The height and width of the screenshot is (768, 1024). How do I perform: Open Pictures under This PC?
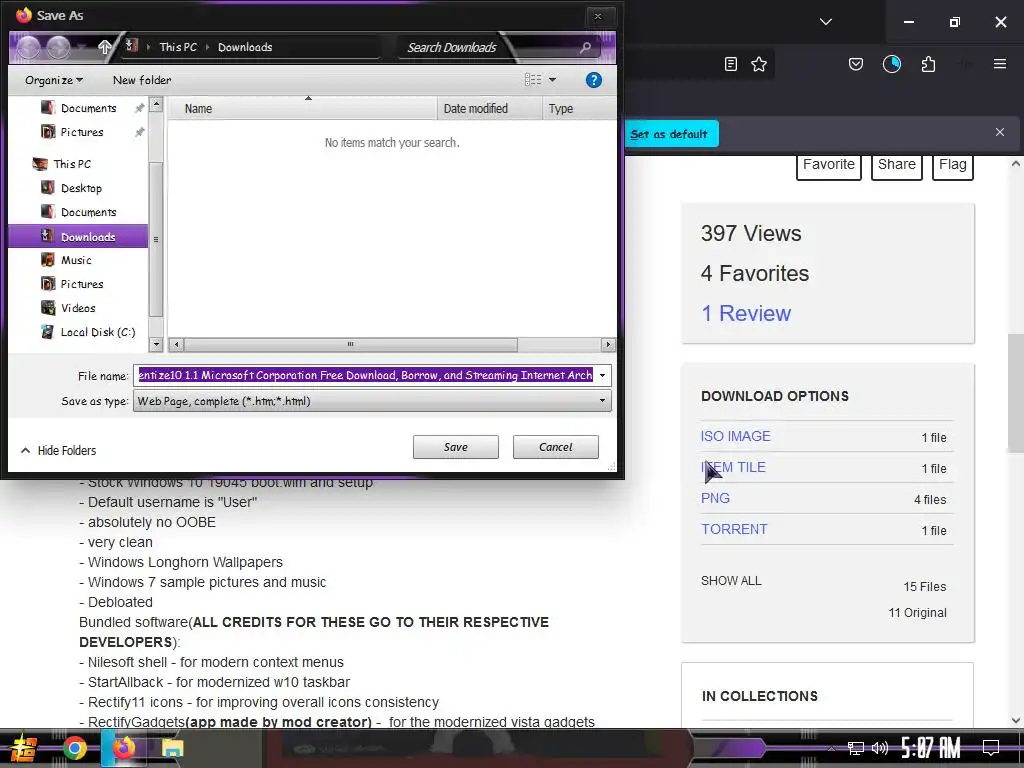82,284
